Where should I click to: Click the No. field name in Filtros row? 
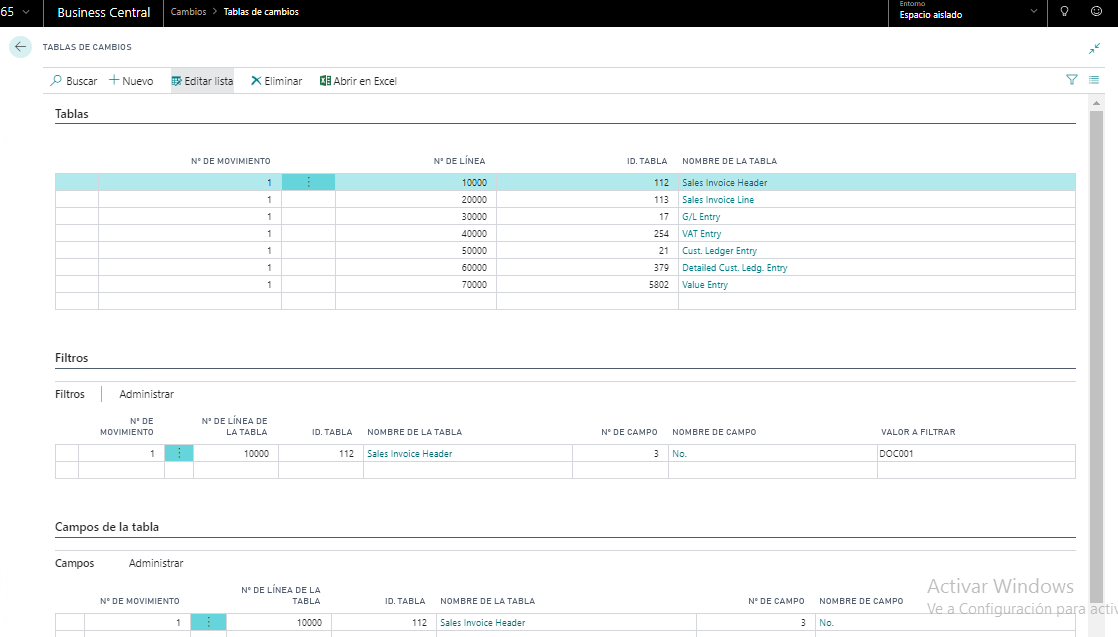(679, 454)
